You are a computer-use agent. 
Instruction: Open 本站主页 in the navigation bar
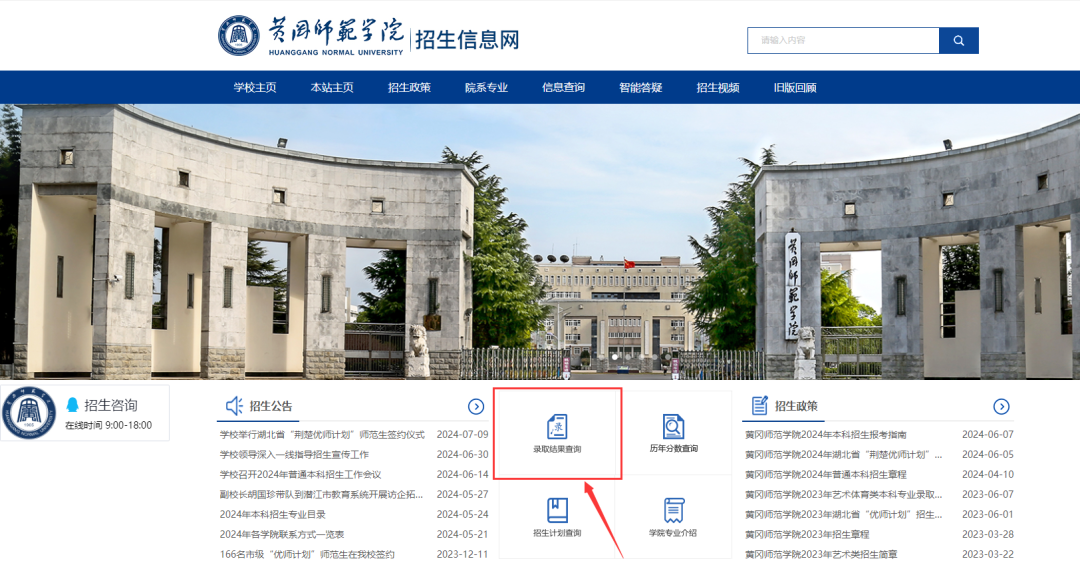[x=332, y=87]
